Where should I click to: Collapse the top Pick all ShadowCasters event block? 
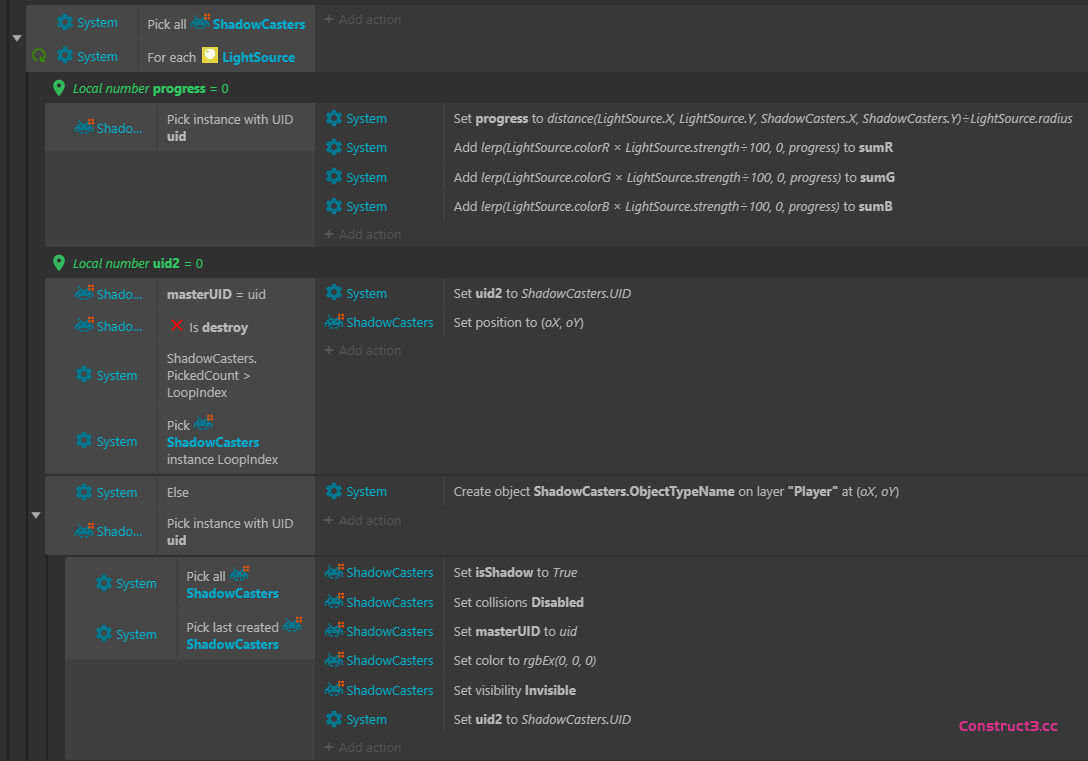pos(16,38)
